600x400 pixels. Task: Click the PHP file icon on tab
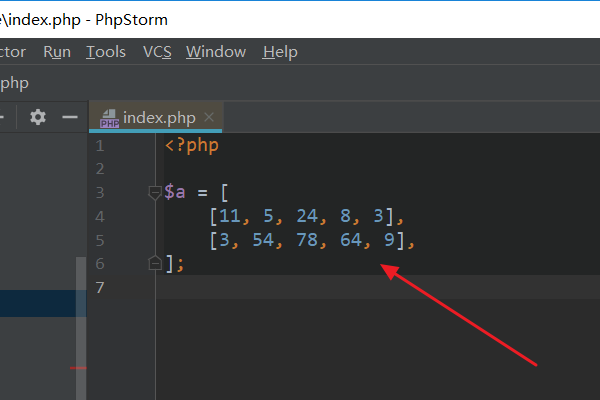pos(109,118)
